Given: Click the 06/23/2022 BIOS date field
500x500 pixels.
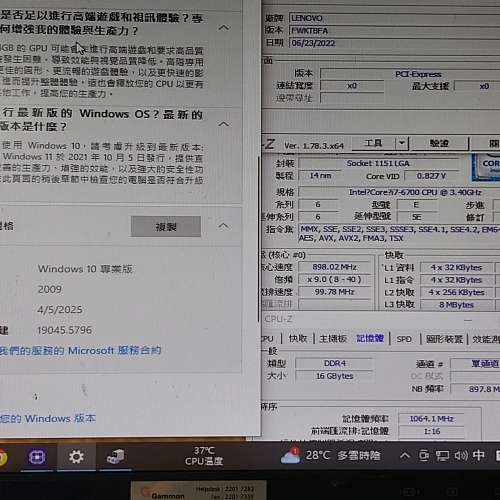Looking at the screenshot, I should (x=394, y=43).
